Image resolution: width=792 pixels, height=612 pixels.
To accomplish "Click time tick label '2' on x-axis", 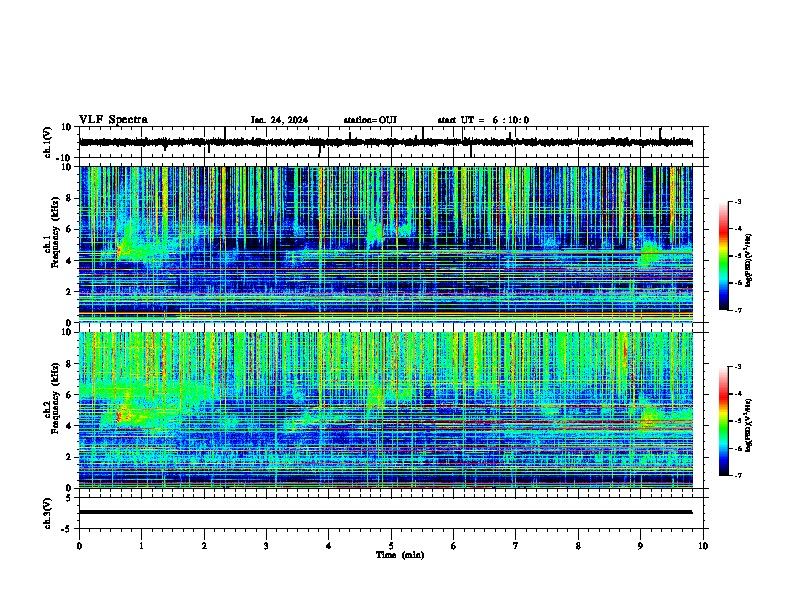I will click(x=204, y=546).
